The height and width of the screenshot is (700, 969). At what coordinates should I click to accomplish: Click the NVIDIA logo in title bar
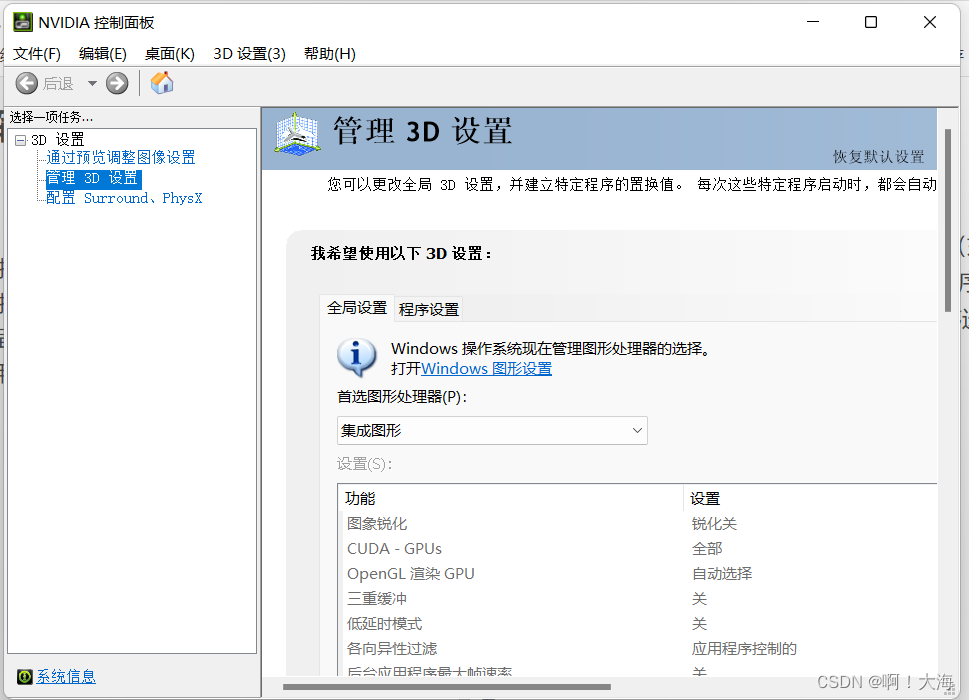(x=23, y=22)
